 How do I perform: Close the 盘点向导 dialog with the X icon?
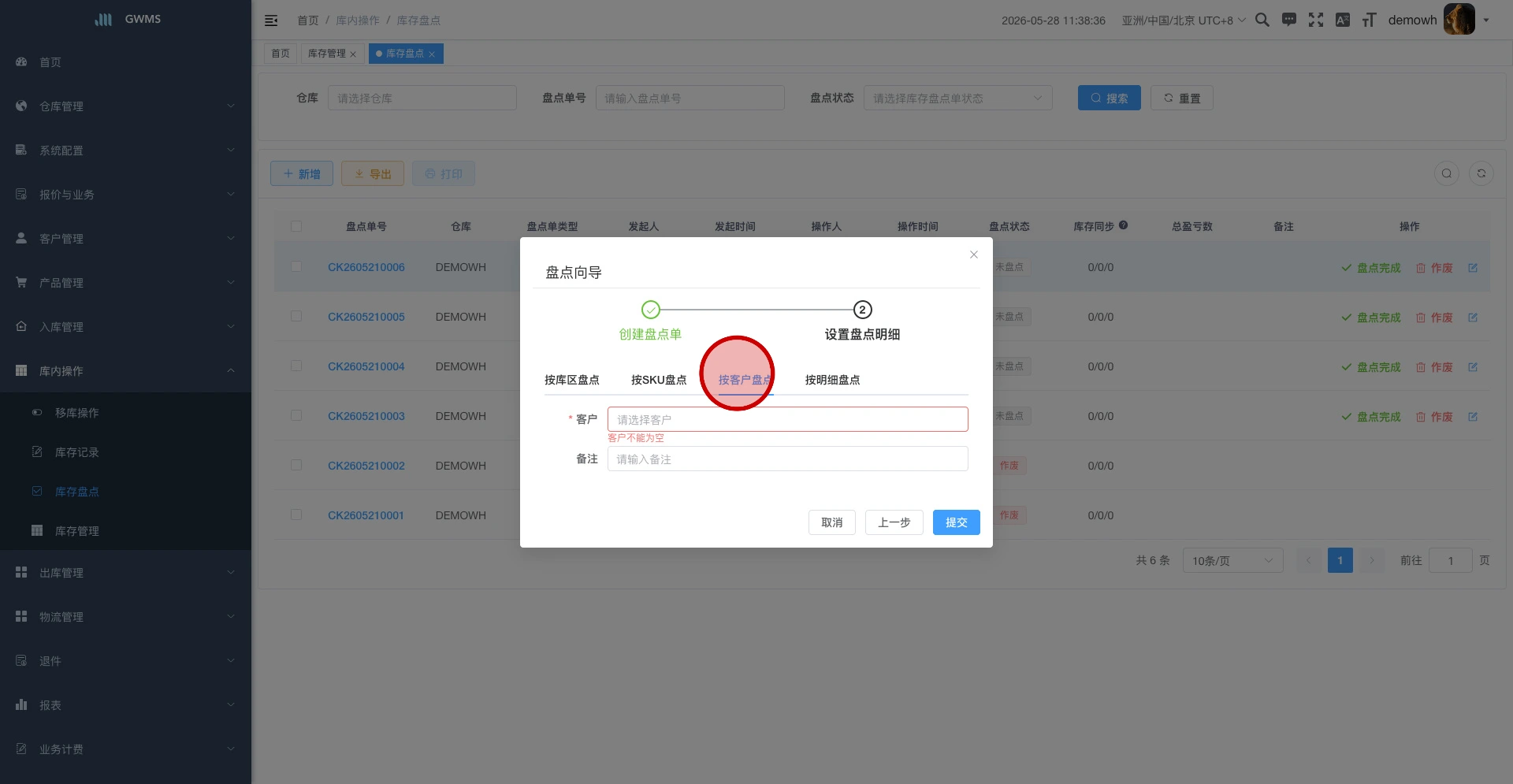pyautogui.click(x=974, y=255)
